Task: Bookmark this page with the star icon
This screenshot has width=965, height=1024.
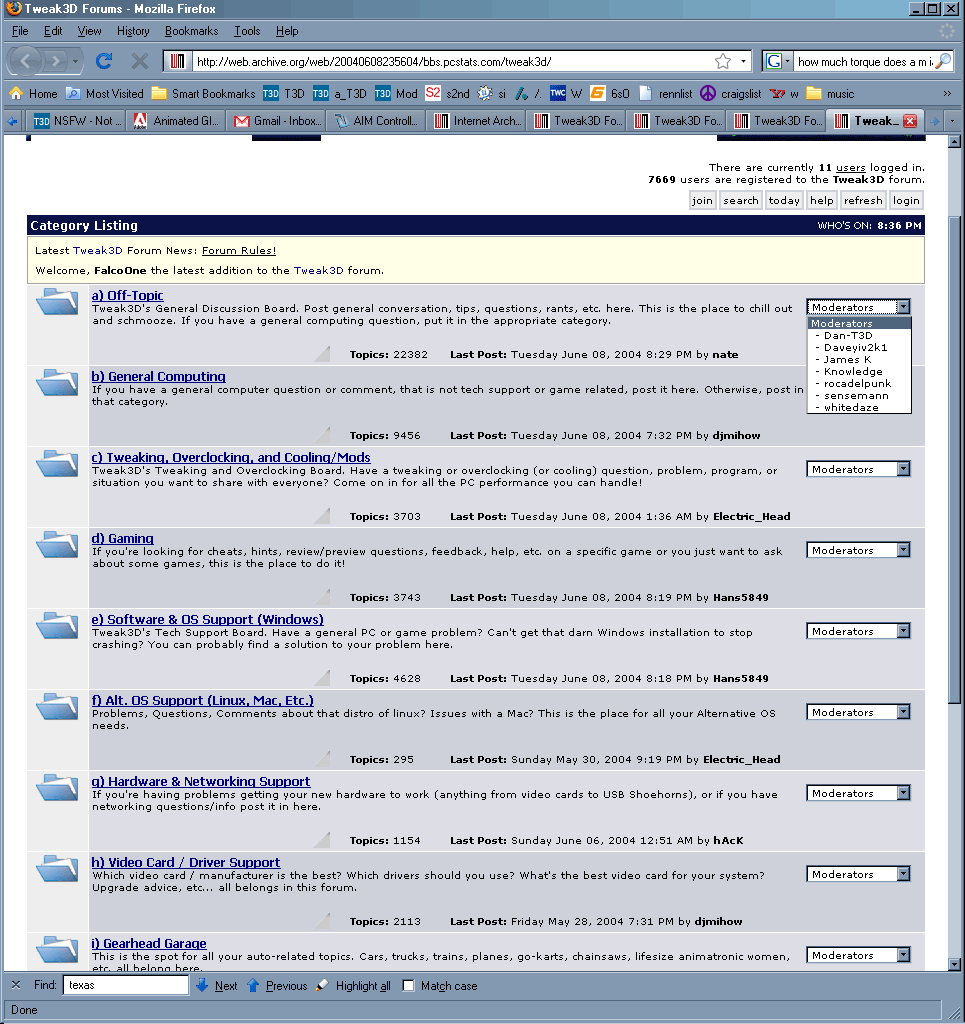Action: click(723, 61)
